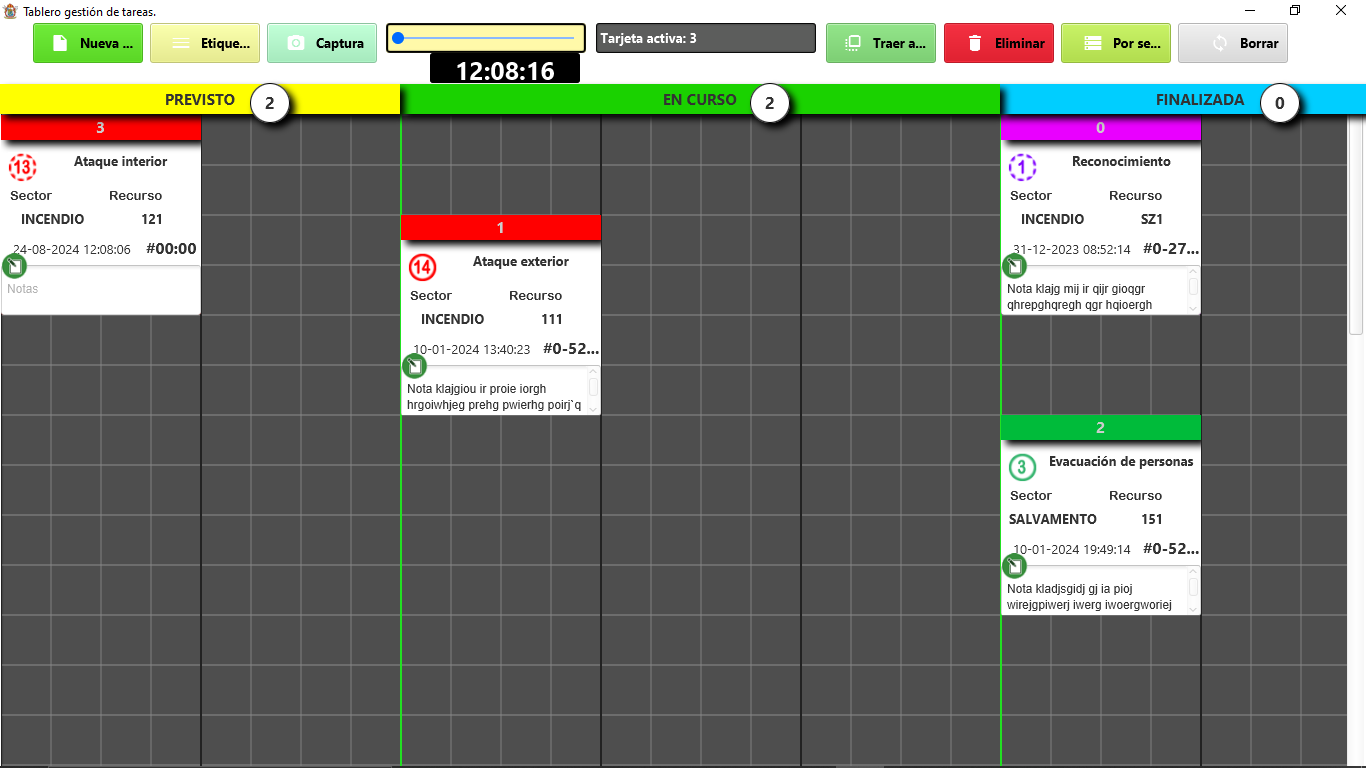Click the 12:08:16 clock display

click(x=505, y=70)
